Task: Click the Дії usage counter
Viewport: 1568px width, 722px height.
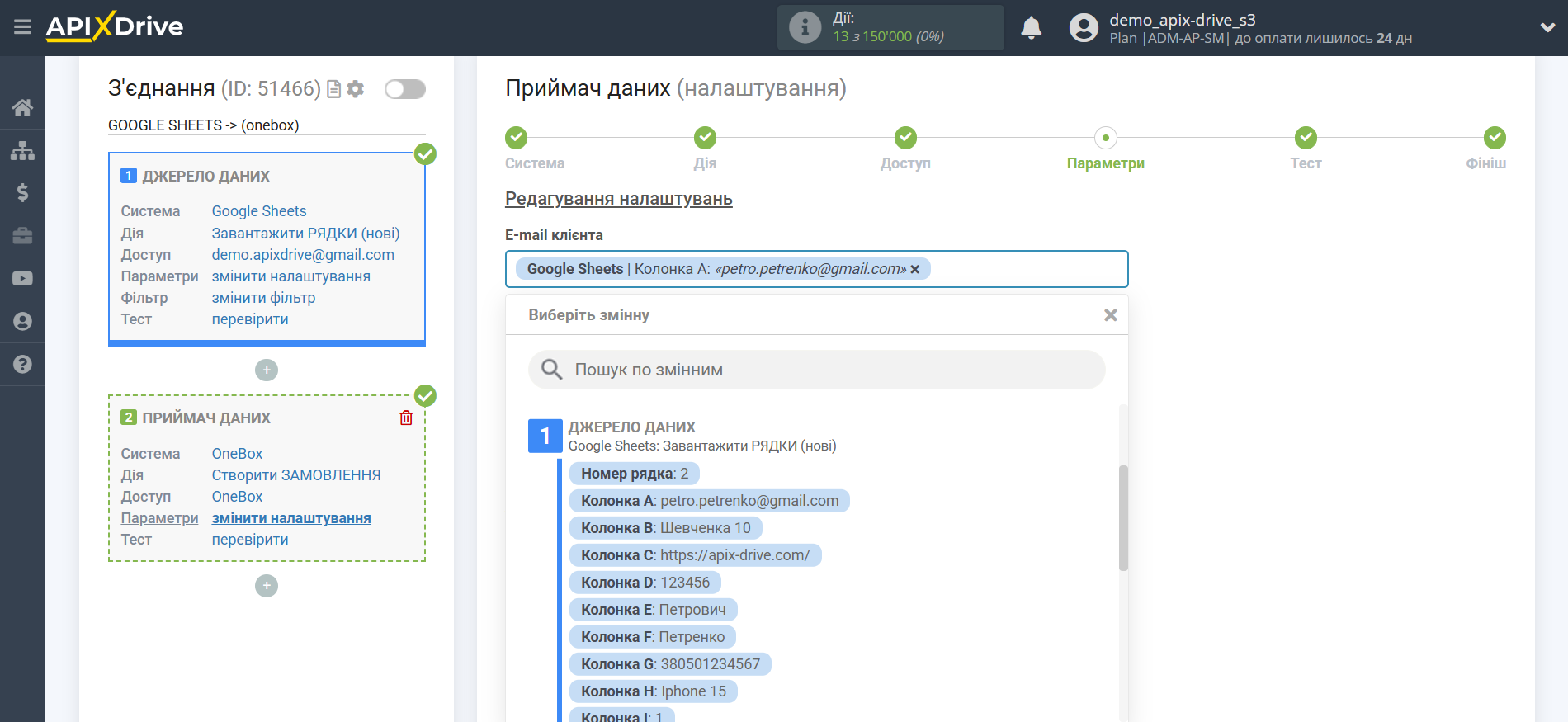Action: [x=889, y=28]
